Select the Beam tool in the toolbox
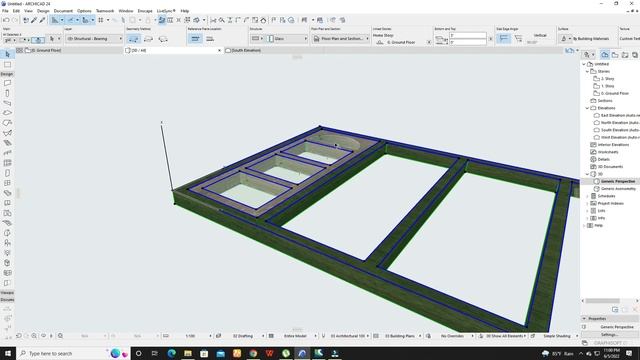The height and width of the screenshot is (360, 640). (7, 103)
